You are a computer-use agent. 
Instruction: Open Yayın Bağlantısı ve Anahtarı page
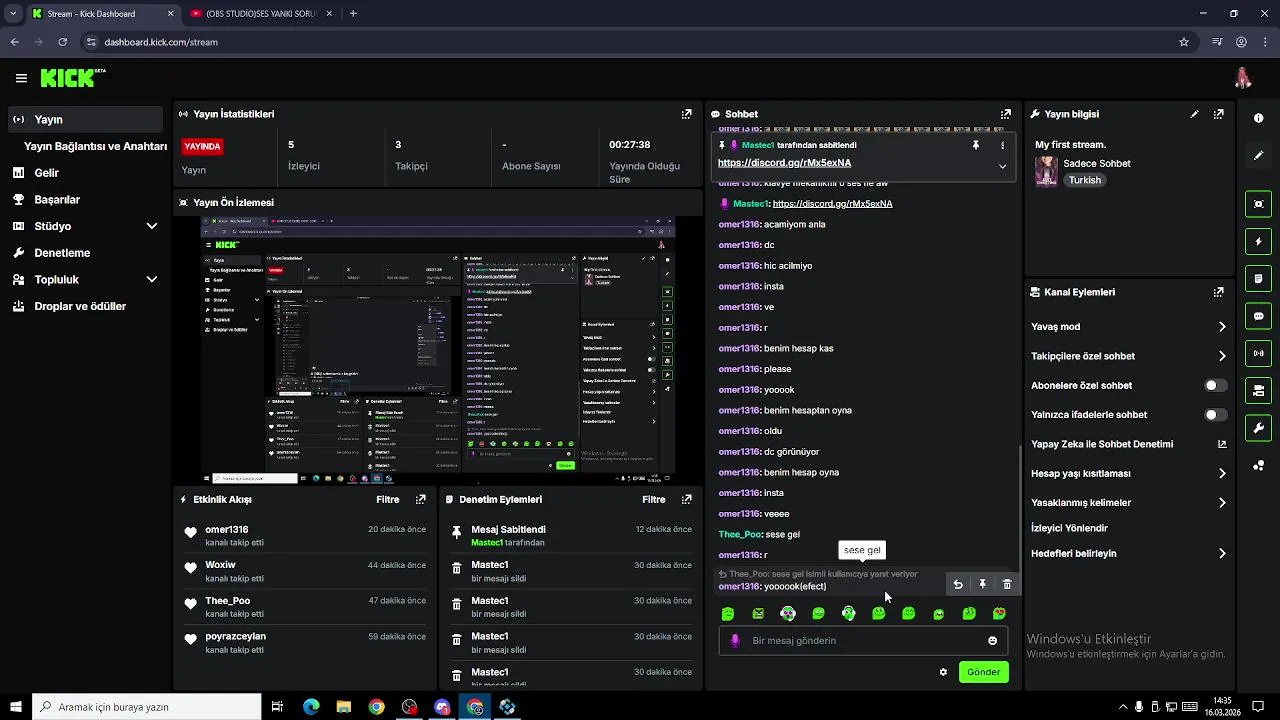[x=95, y=146]
